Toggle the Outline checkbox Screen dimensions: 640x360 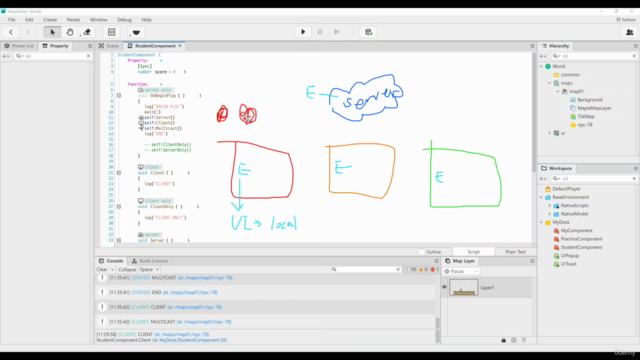coord(422,252)
